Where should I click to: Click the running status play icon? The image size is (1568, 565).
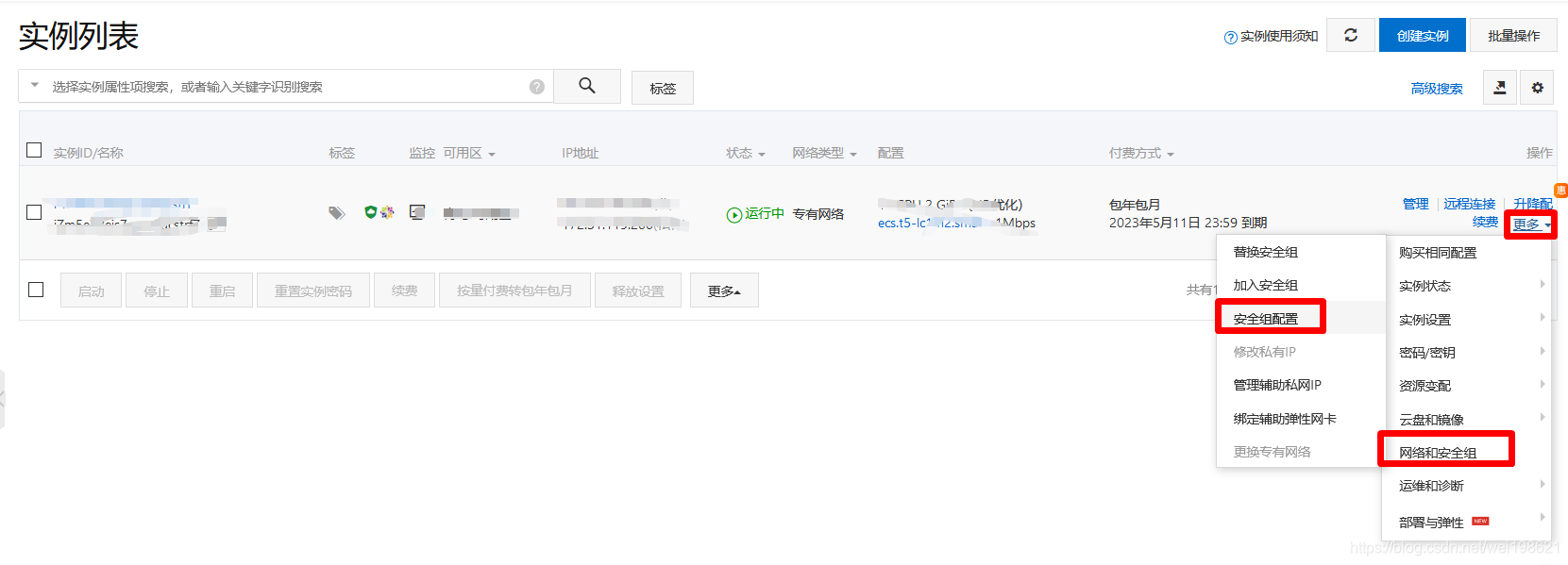pyautogui.click(x=733, y=215)
